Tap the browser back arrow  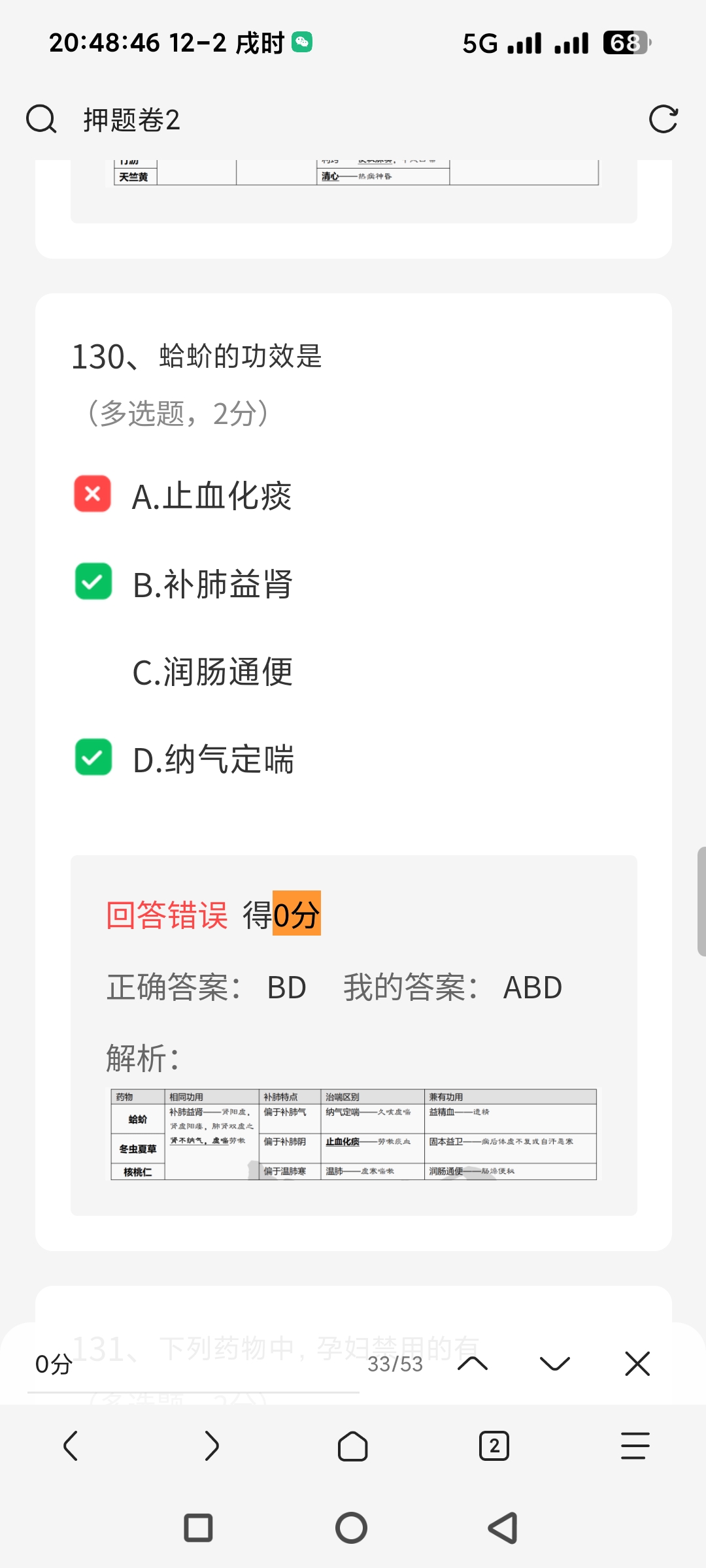pyautogui.click(x=71, y=1446)
